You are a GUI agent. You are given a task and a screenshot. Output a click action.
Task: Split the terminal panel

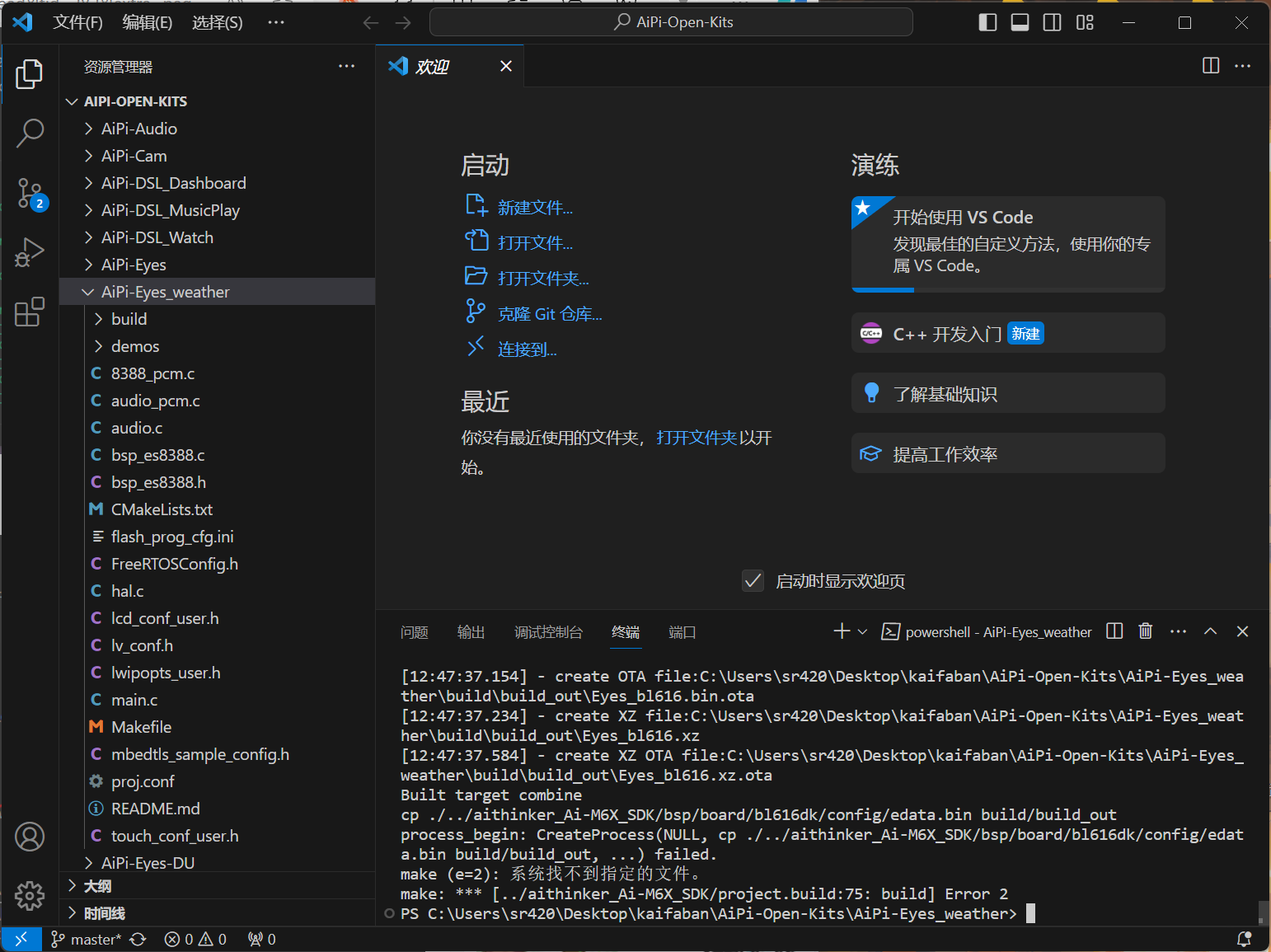[1114, 631]
